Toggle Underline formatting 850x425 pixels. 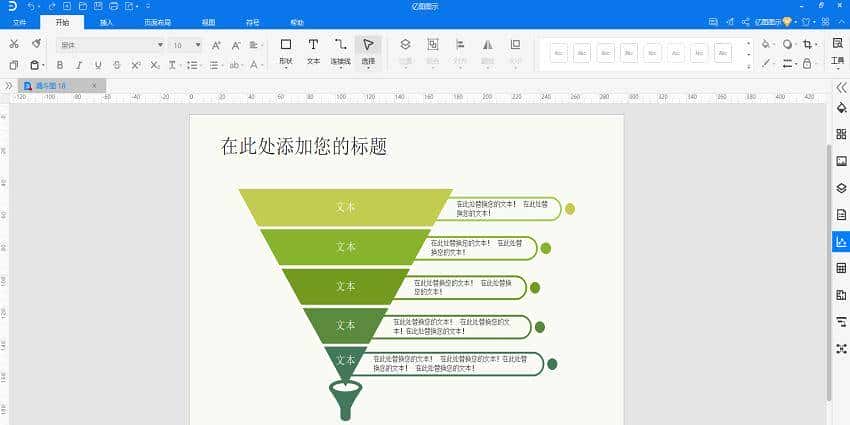(x=98, y=65)
